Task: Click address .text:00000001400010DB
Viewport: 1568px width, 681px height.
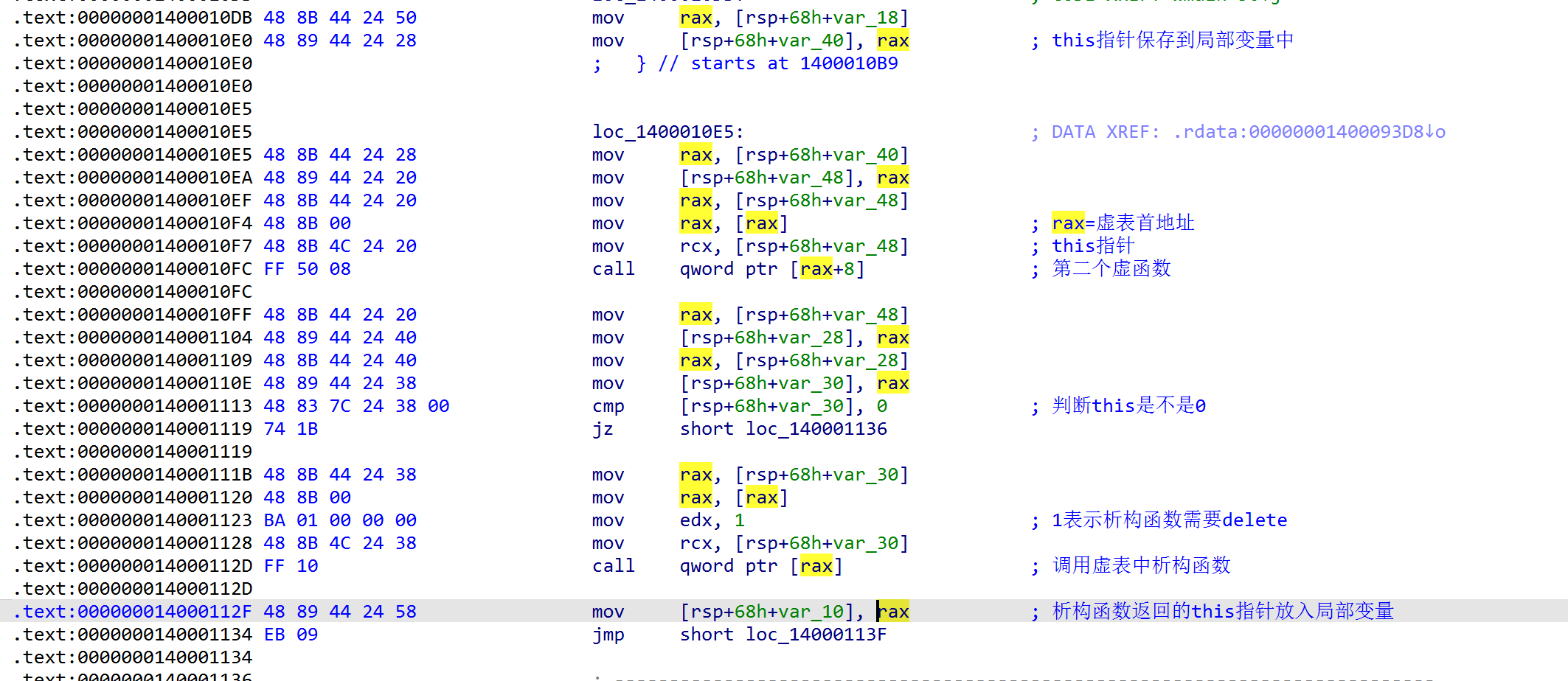Action: pos(133,17)
